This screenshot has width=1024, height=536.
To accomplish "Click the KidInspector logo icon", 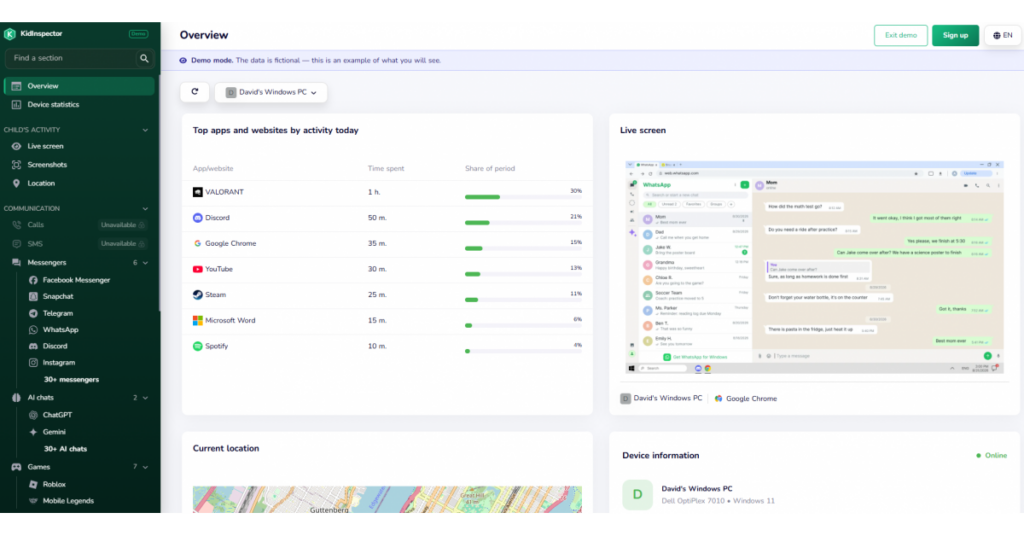I will pyautogui.click(x=10, y=34).
